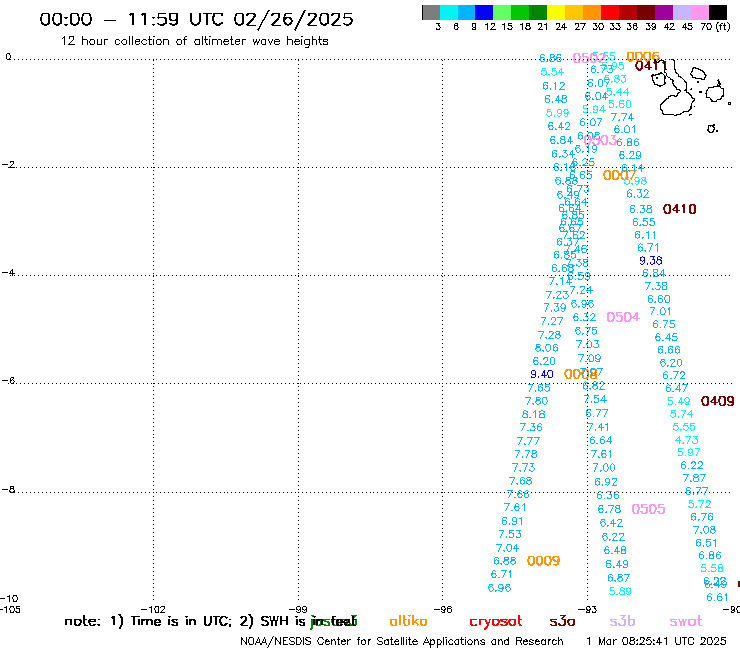Click the wave height value 5.60
Viewport: 740px width, 650px height.
pos(620,104)
